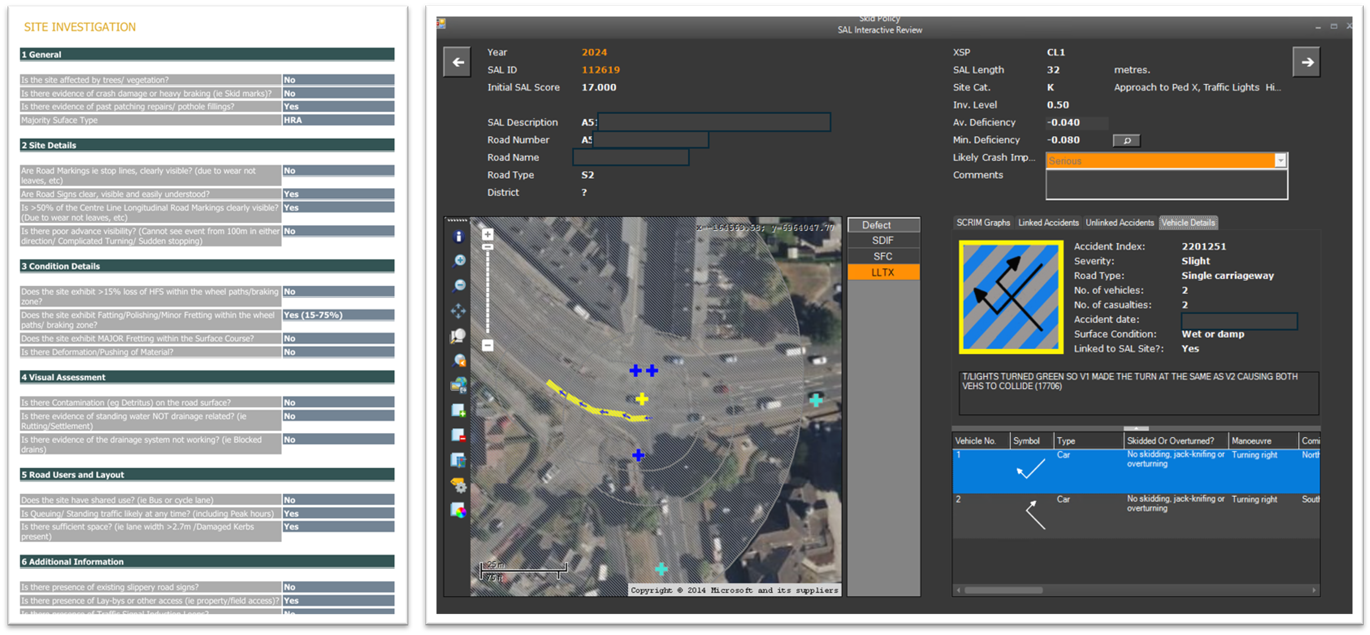This screenshot has height=635, width=1370.
Task: Click the remove layer icon with red minus
Action: [458, 436]
